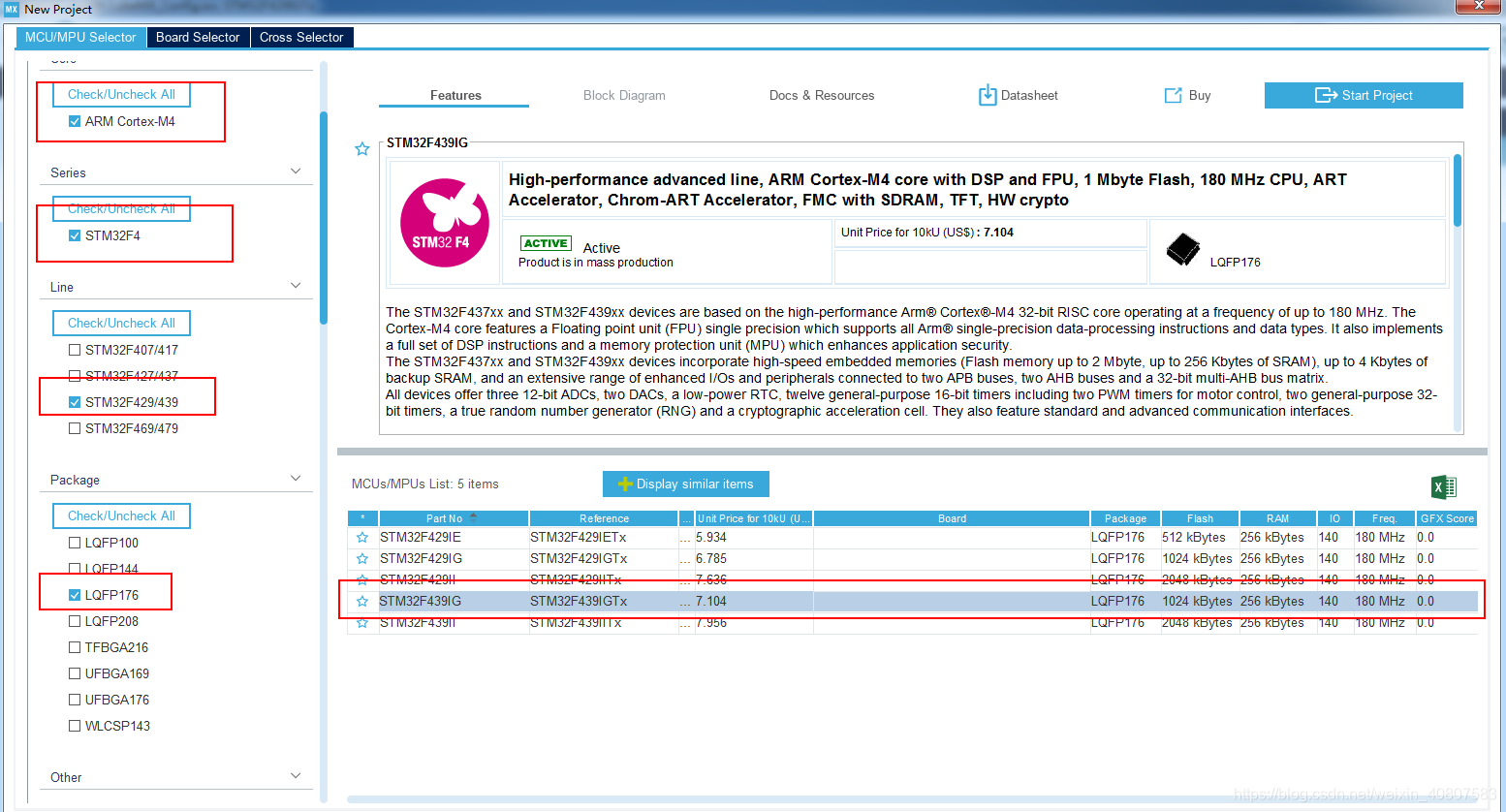Viewport: 1506px width, 812px height.
Task: Sort by Freq. column header
Action: pyautogui.click(x=1384, y=518)
